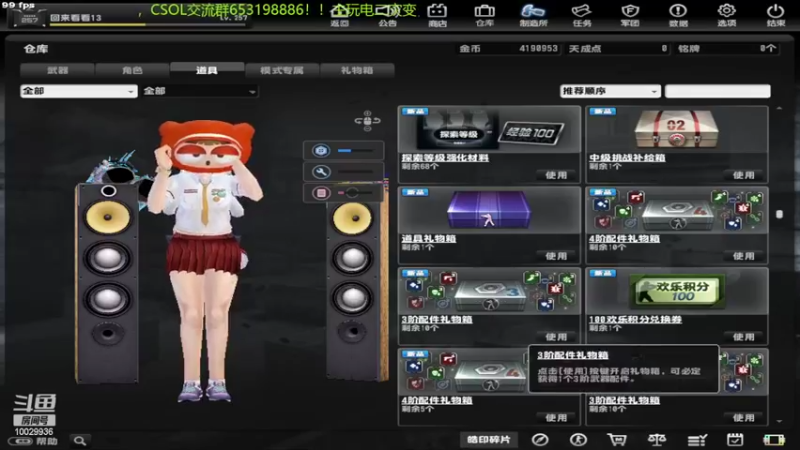Expand the first 全部 category dropdown
The image size is (800, 450).
79,91
